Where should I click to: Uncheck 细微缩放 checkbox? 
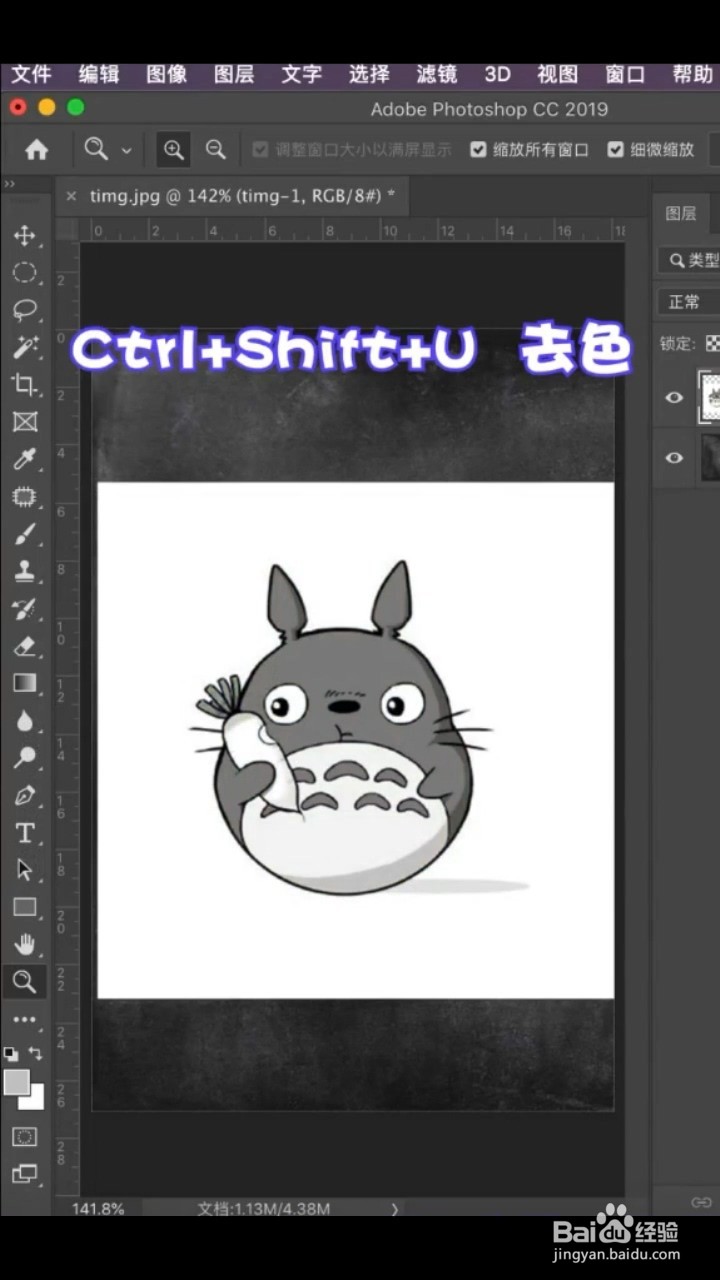pos(616,150)
